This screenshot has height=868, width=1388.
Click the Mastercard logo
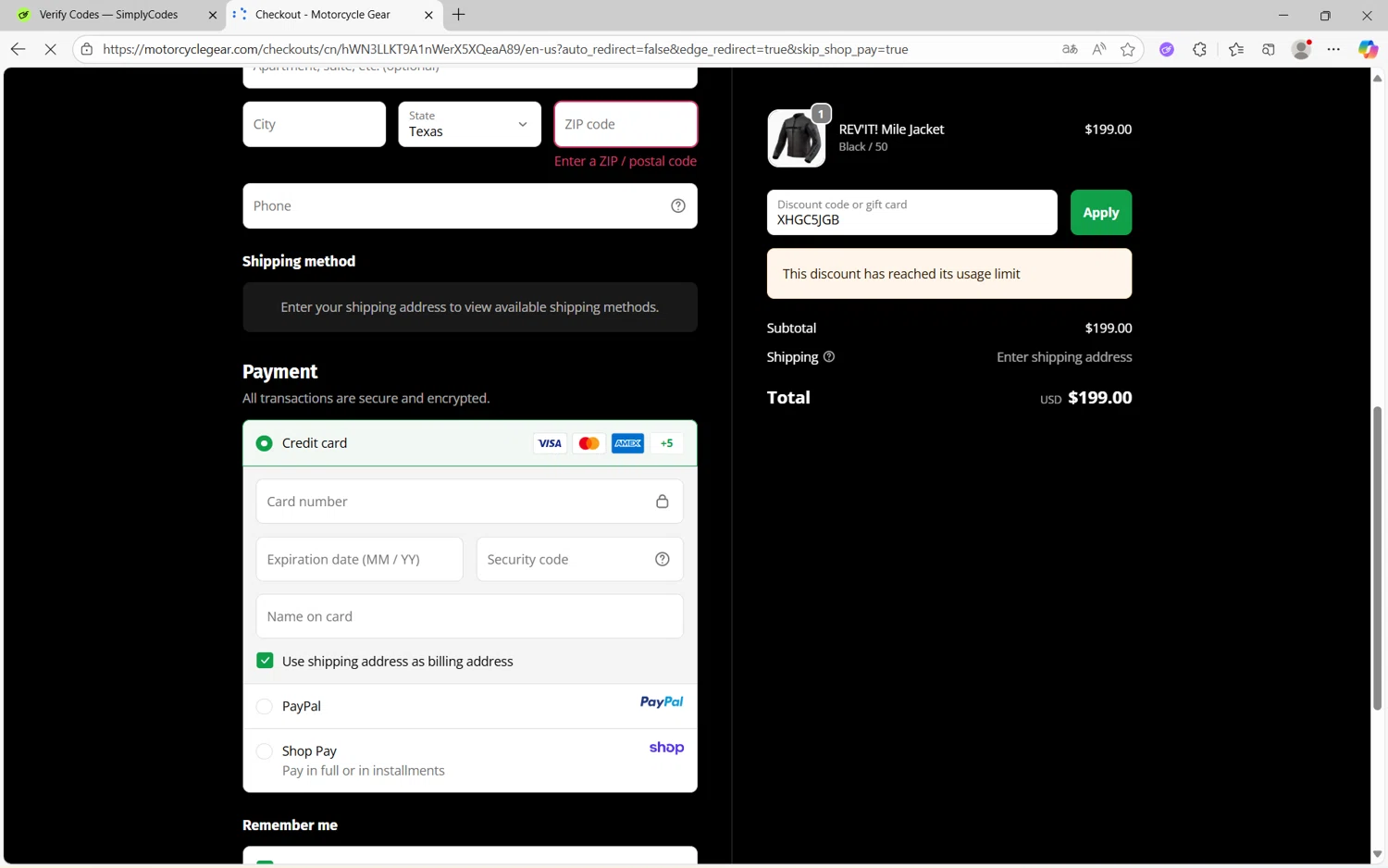click(589, 443)
